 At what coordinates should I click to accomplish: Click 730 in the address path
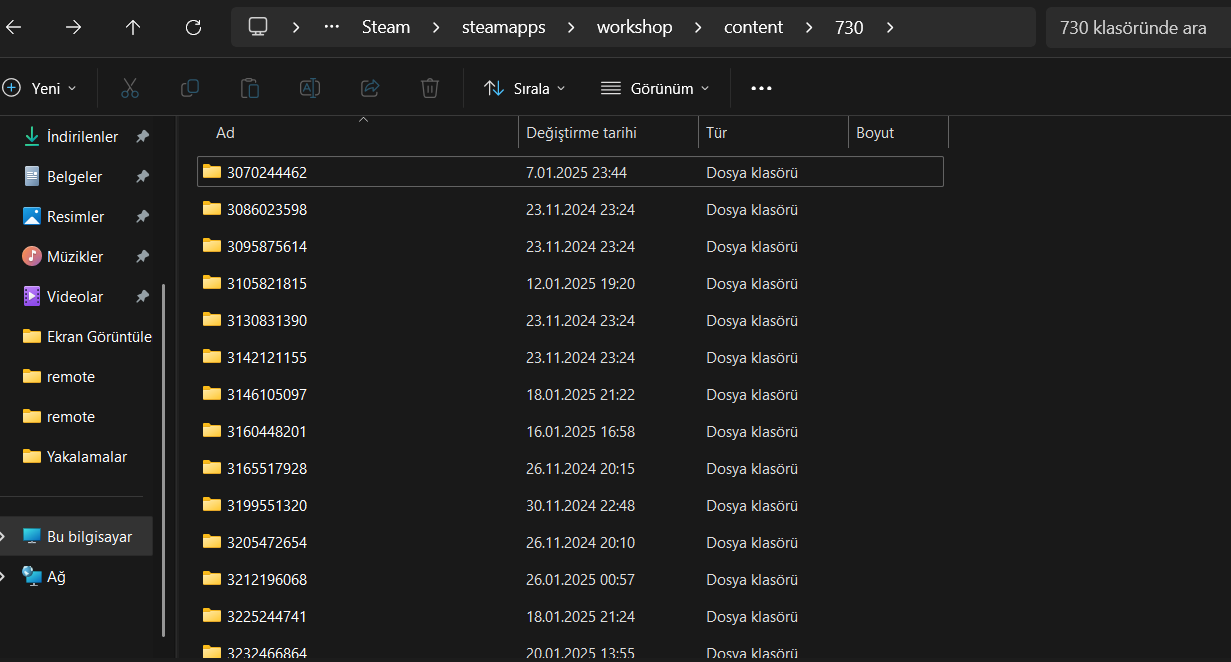click(849, 27)
